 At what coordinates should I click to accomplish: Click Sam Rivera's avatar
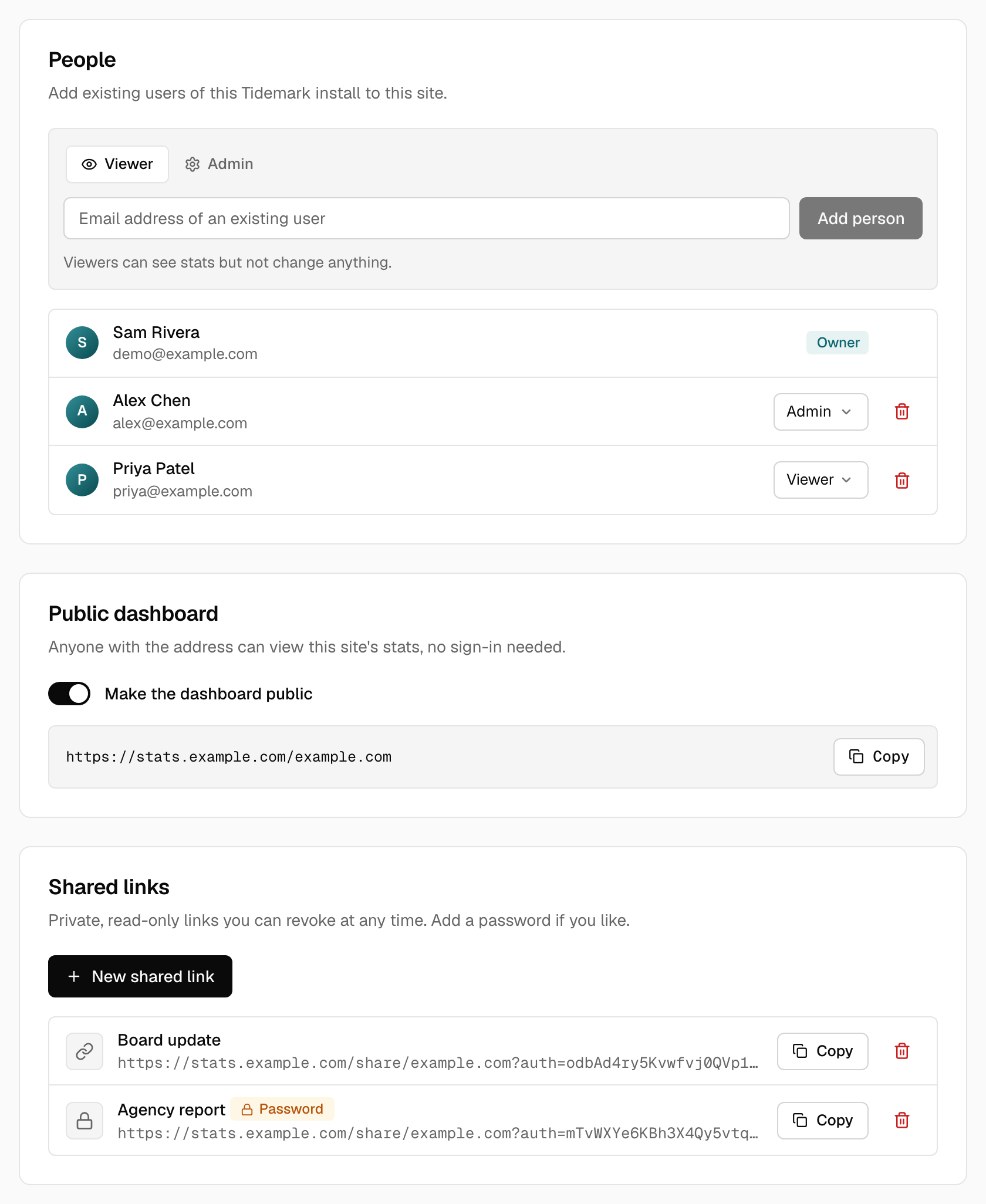(82, 343)
